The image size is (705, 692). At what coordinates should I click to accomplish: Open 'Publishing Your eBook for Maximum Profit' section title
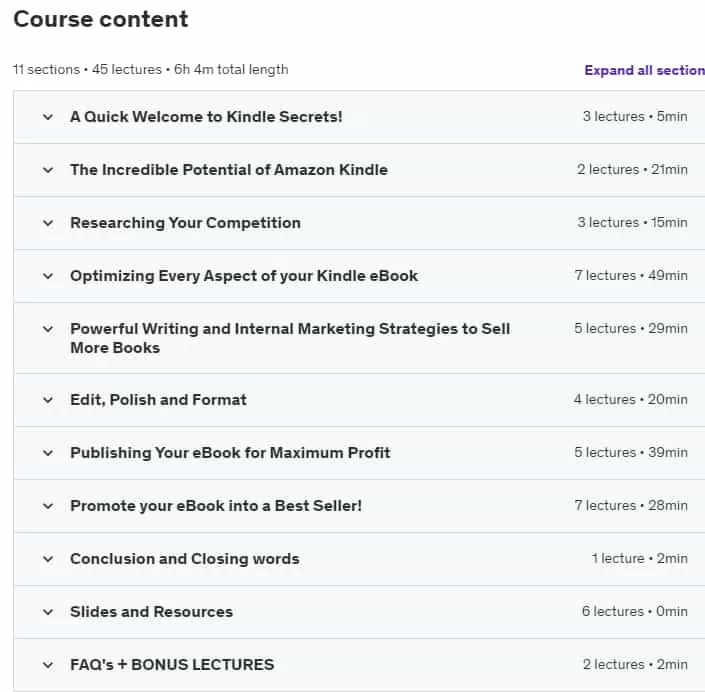230,453
